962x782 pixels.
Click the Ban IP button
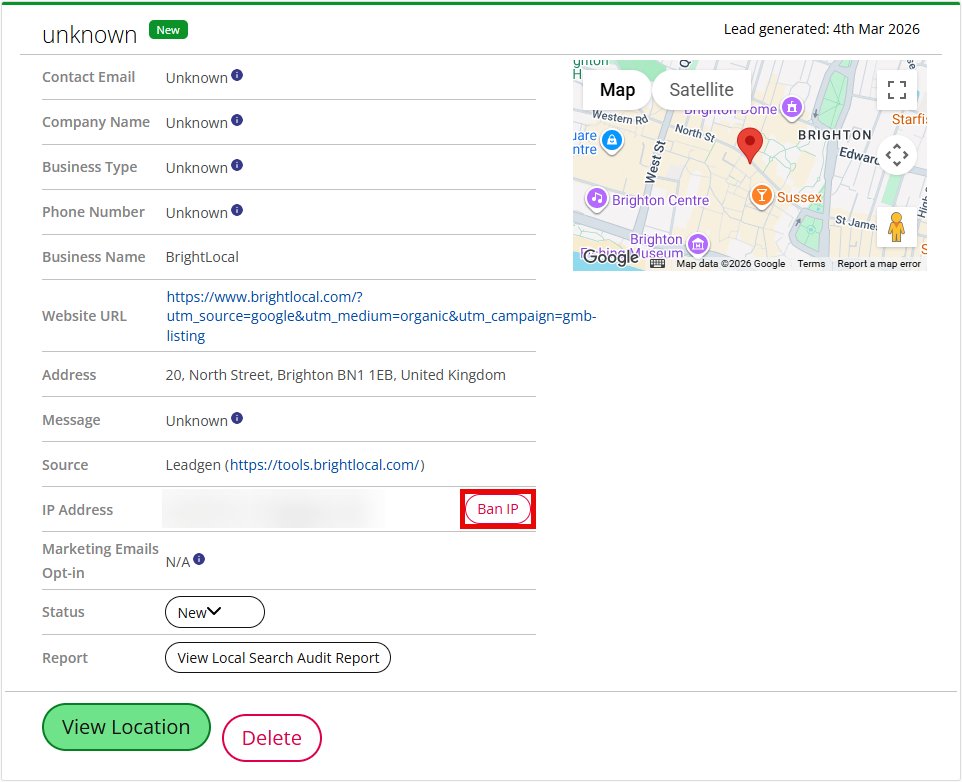pyautogui.click(x=498, y=509)
